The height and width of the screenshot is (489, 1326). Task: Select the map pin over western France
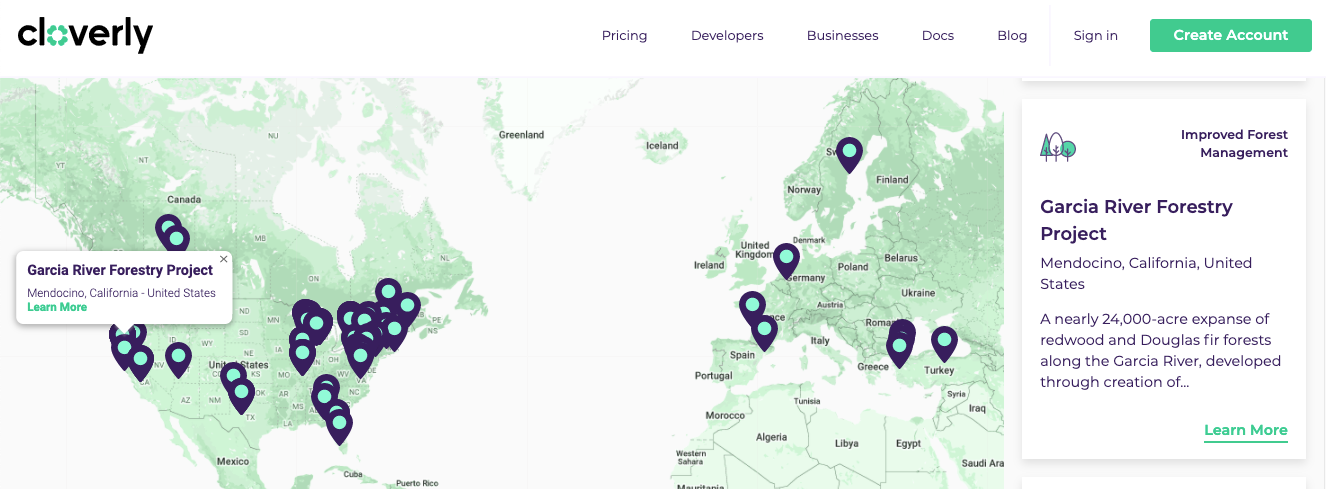pyautogui.click(x=752, y=309)
